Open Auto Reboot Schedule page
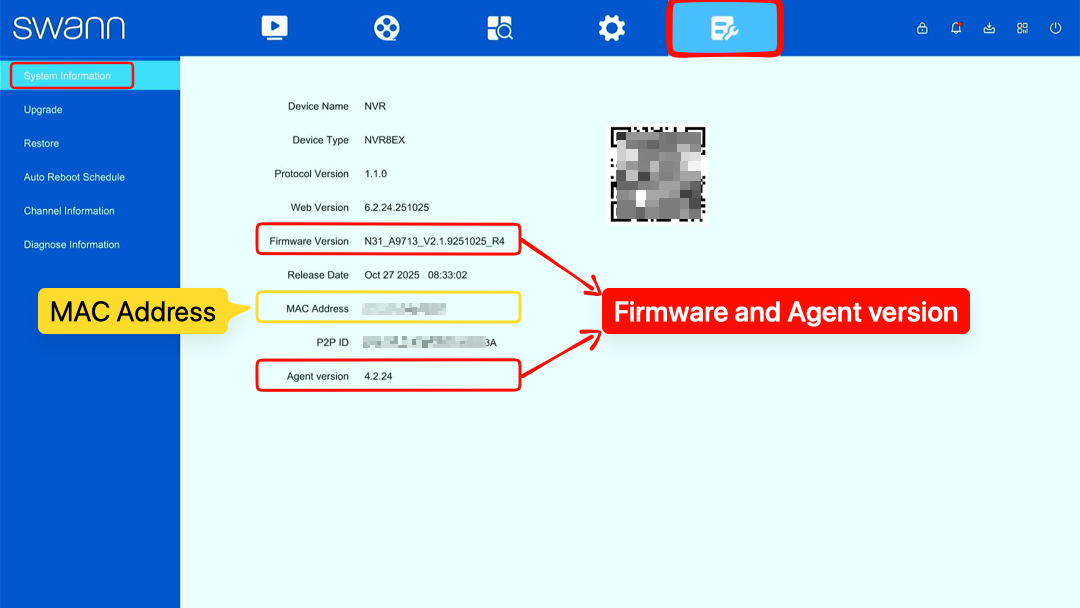The height and width of the screenshot is (608, 1080). [x=74, y=177]
